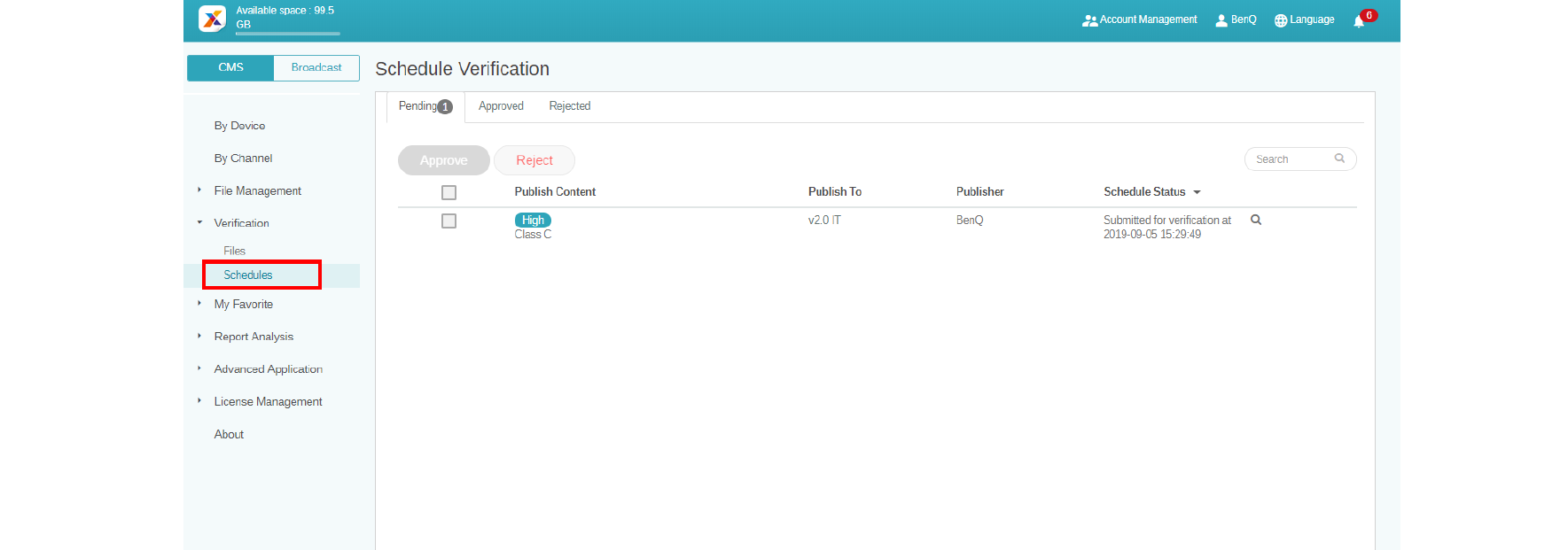The height and width of the screenshot is (550, 1568).
Task: Click the BenQ user profile icon
Action: click(1221, 20)
